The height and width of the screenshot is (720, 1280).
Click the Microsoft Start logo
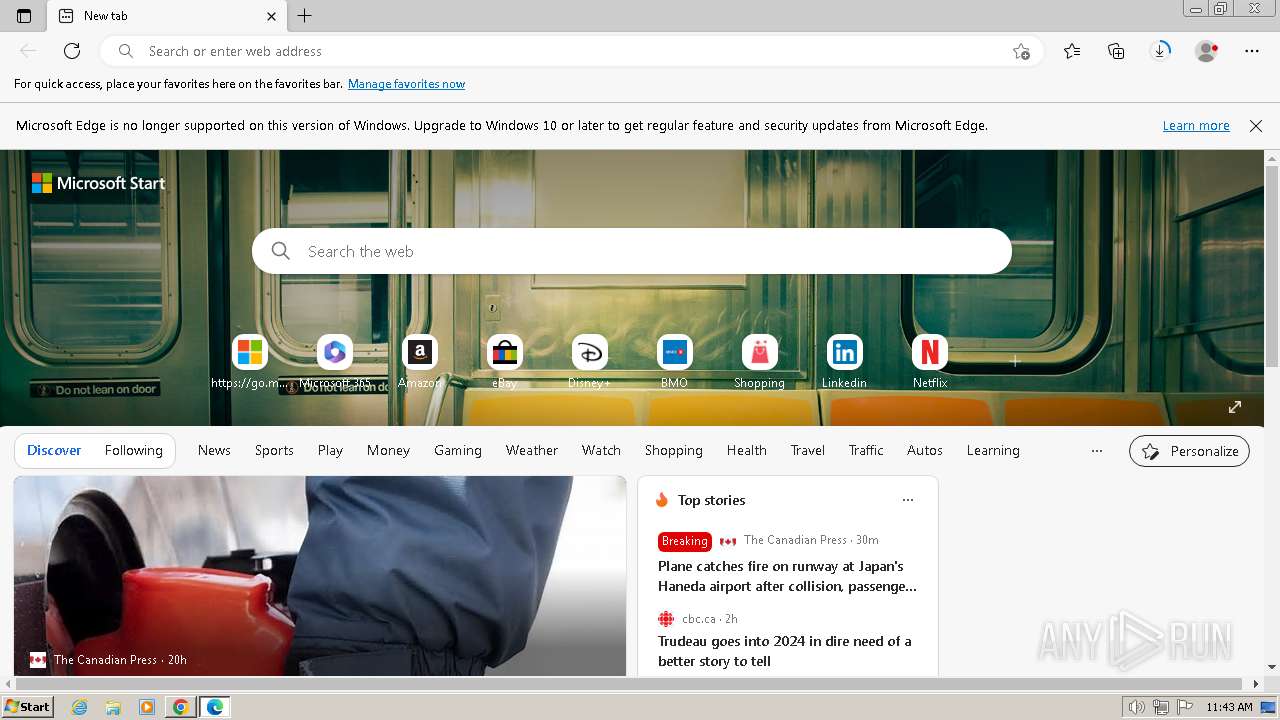point(98,183)
